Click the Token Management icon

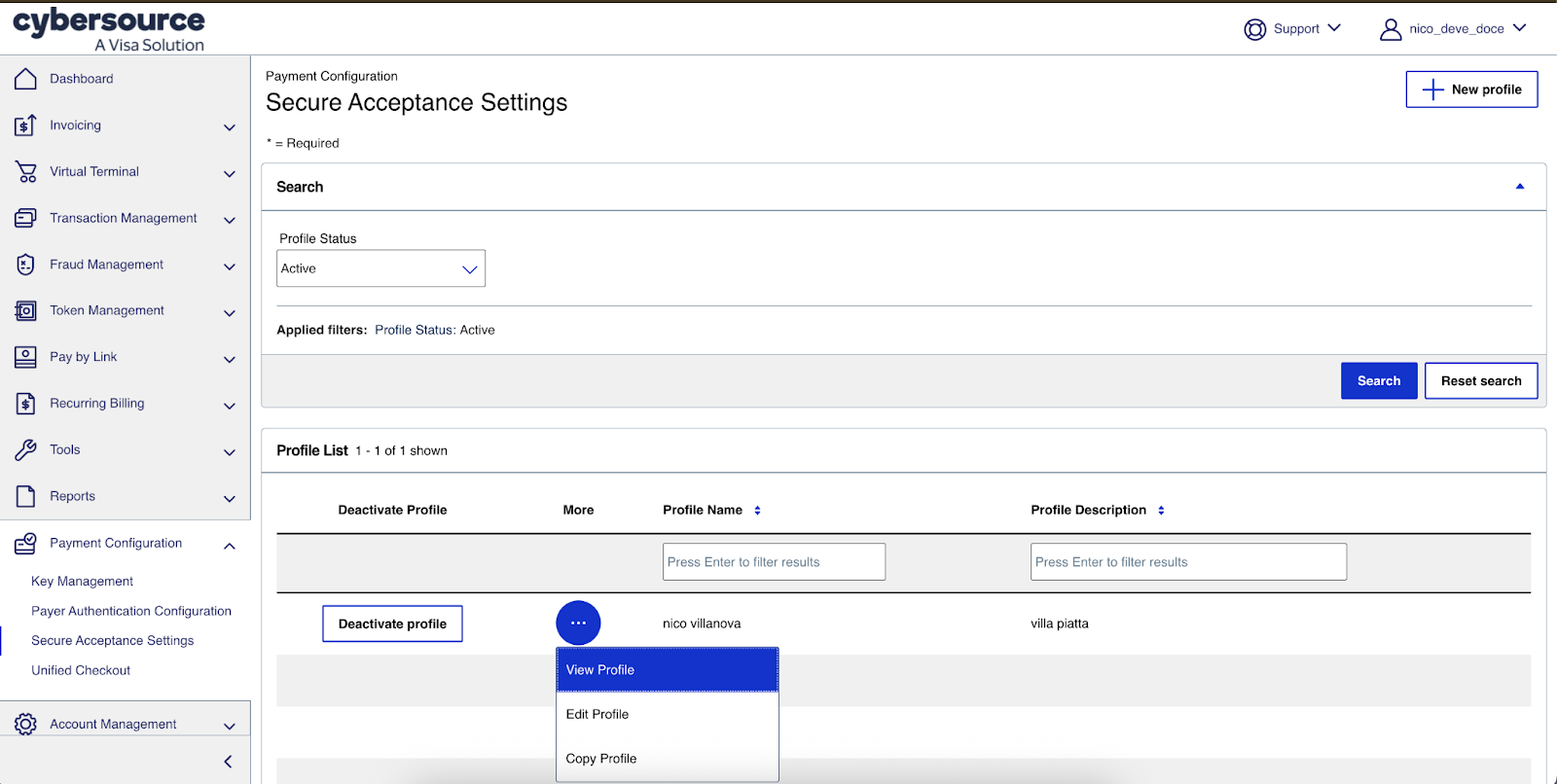pyautogui.click(x=25, y=311)
